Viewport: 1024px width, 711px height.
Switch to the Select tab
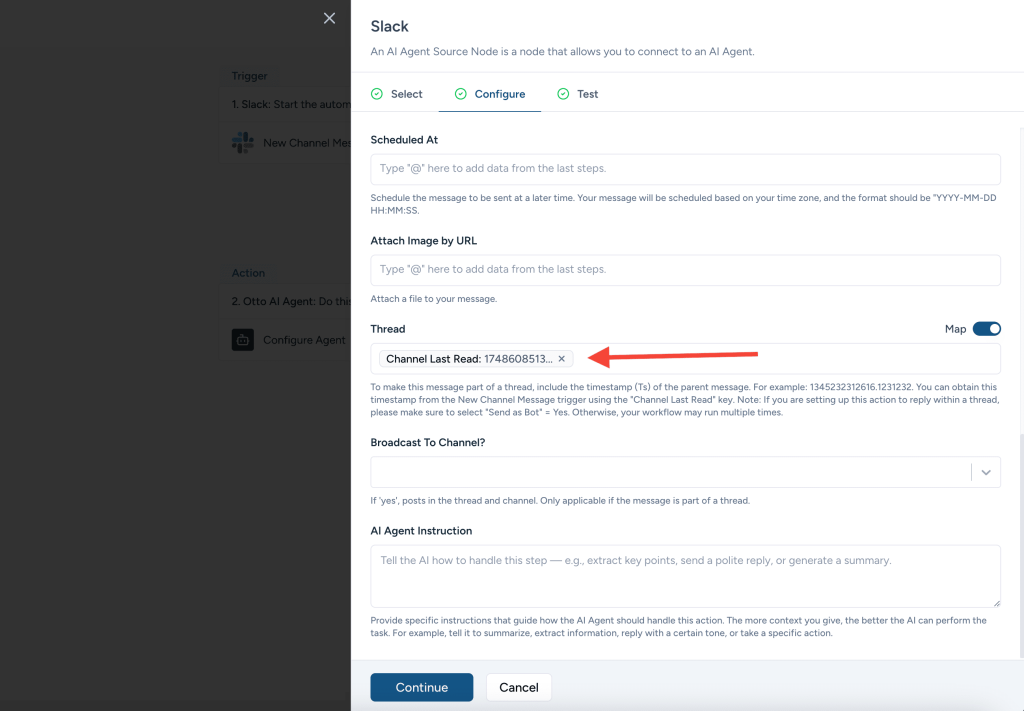(x=397, y=94)
